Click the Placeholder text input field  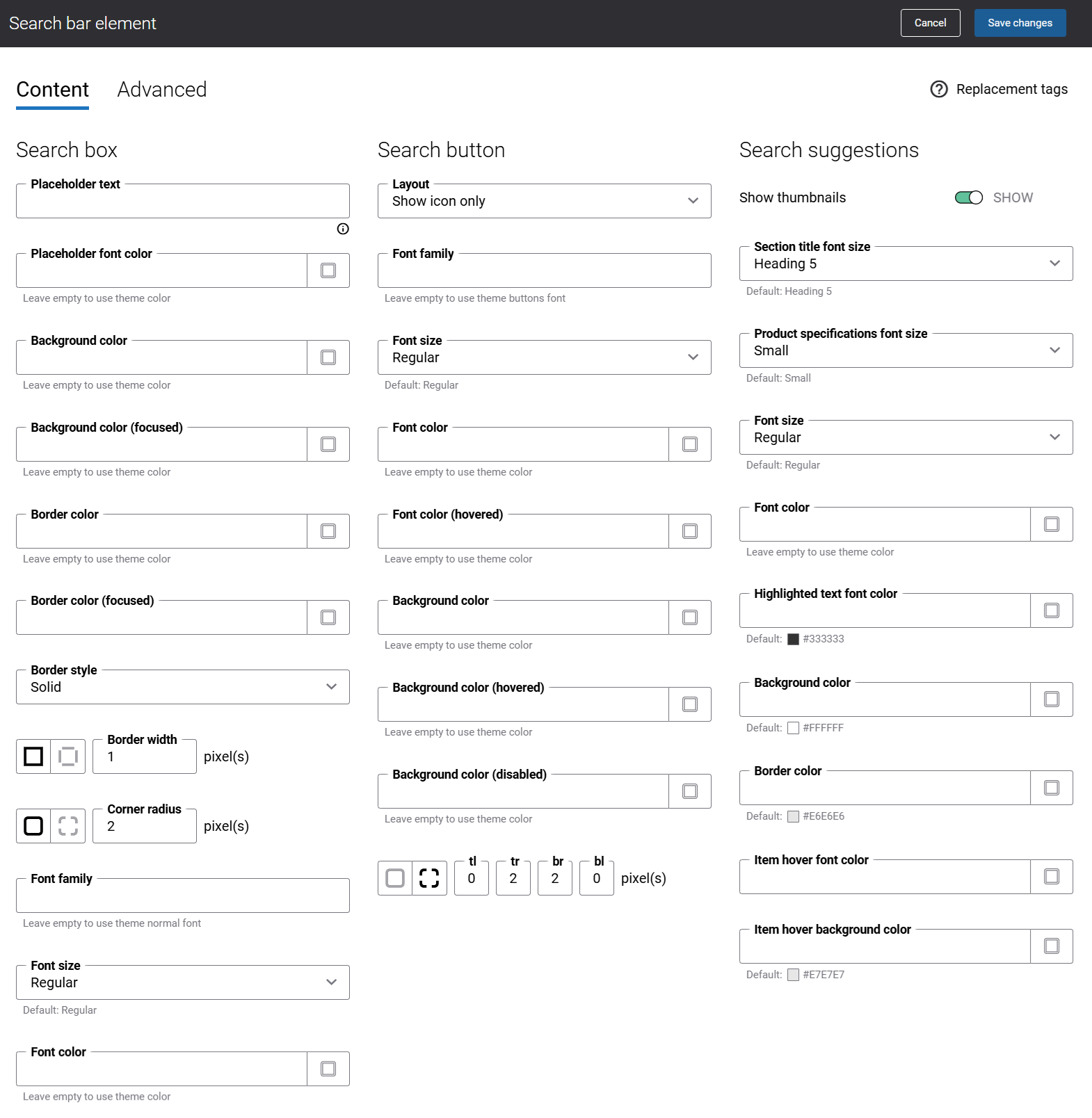pos(182,202)
